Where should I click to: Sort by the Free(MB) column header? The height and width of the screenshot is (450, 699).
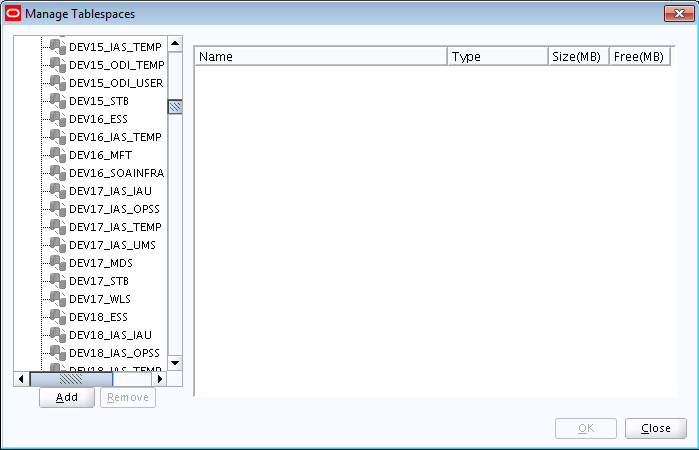point(640,57)
